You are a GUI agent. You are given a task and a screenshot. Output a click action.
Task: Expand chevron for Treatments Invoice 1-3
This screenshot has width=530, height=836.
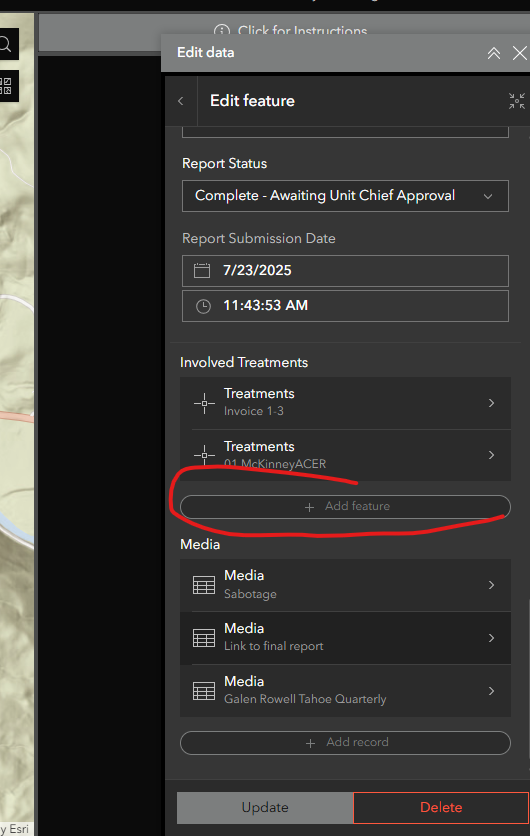(x=492, y=403)
